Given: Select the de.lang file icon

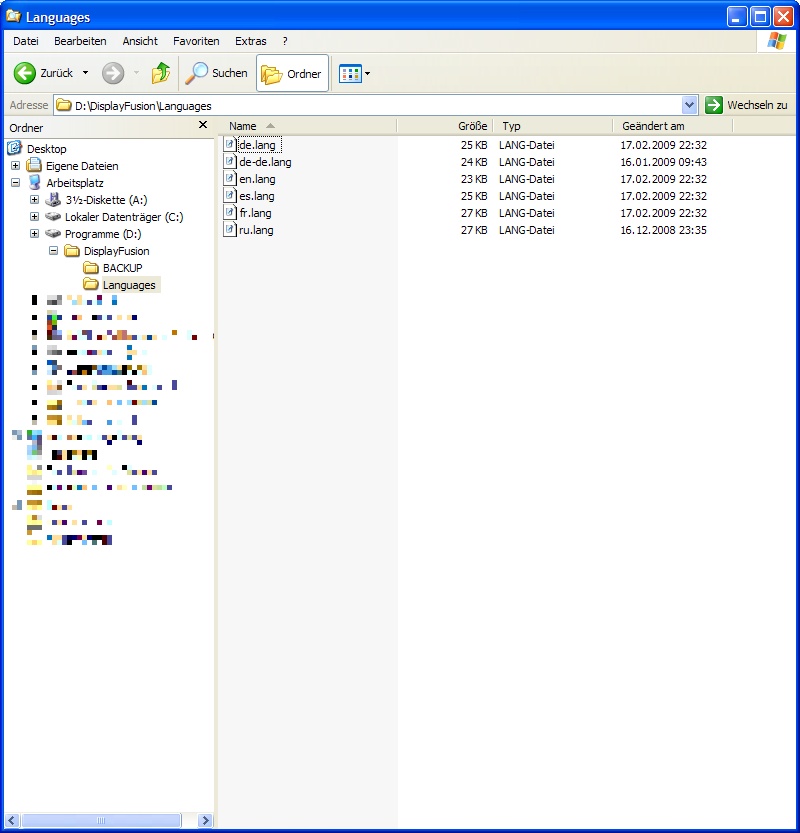Looking at the screenshot, I should tap(230, 145).
